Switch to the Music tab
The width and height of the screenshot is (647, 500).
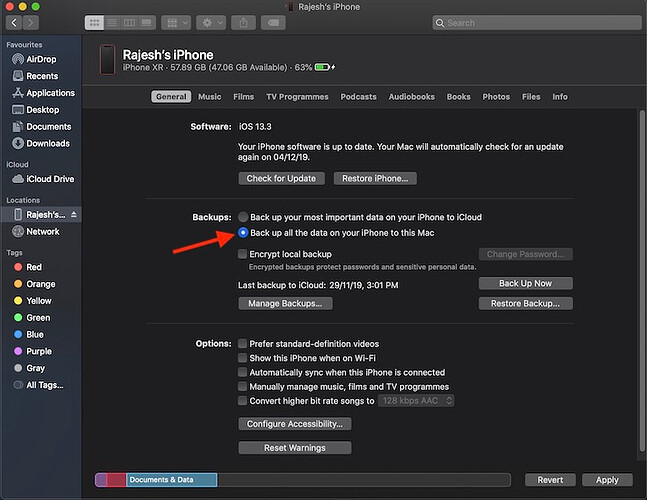[x=210, y=97]
